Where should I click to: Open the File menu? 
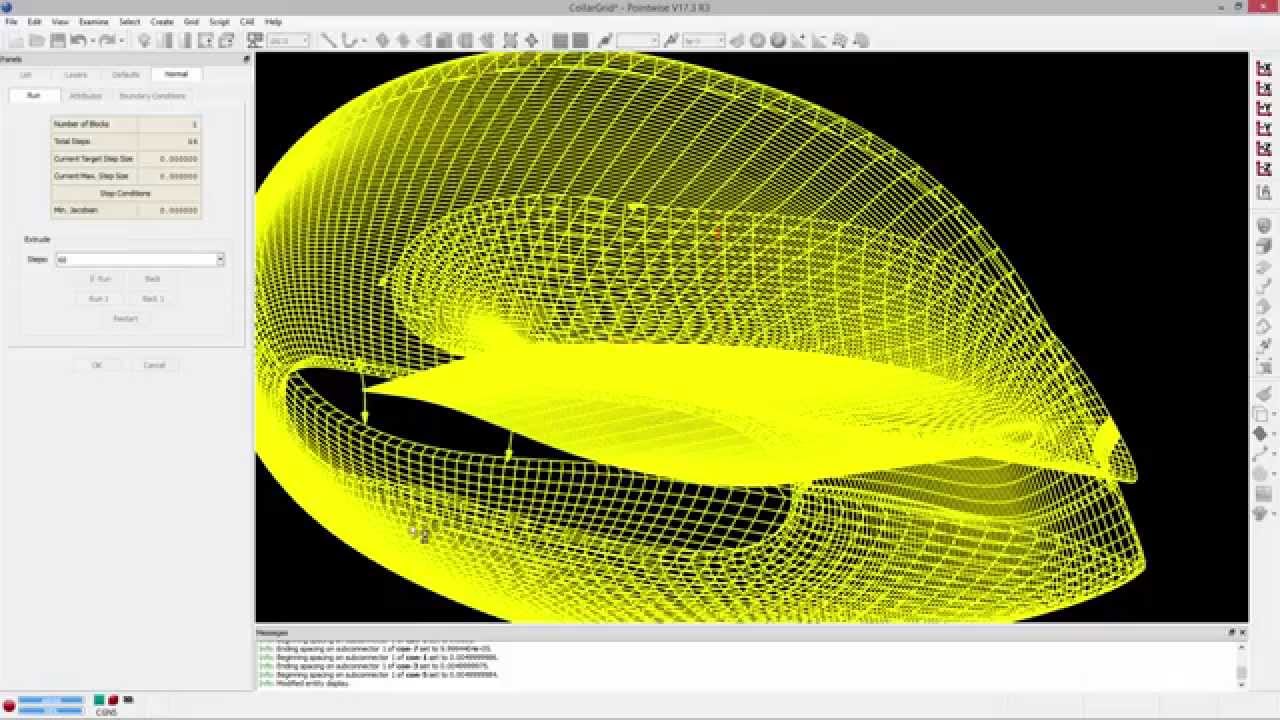(11, 21)
